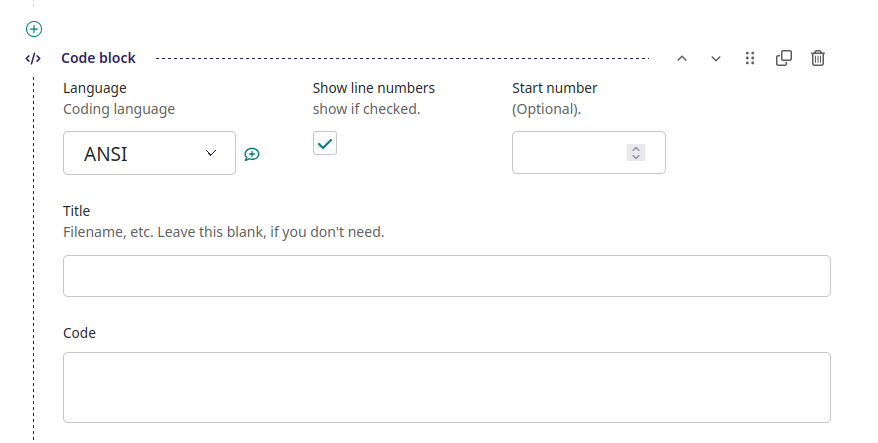This screenshot has height=443, width=878.
Task: Duplicate the Code block
Action: (x=784, y=58)
